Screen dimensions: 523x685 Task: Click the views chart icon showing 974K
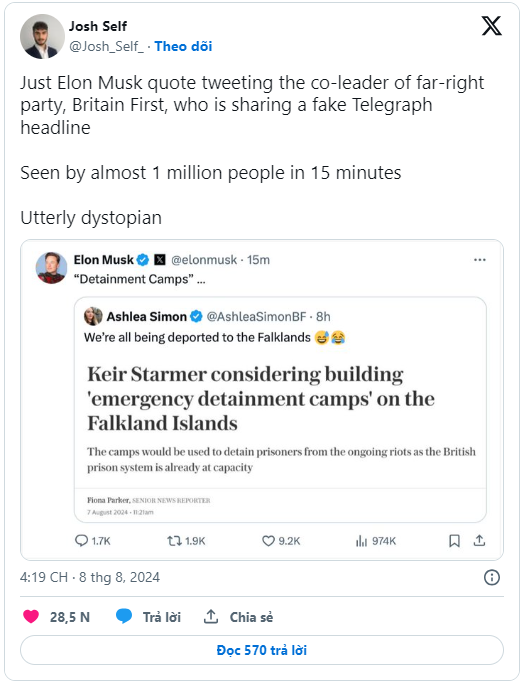361,541
